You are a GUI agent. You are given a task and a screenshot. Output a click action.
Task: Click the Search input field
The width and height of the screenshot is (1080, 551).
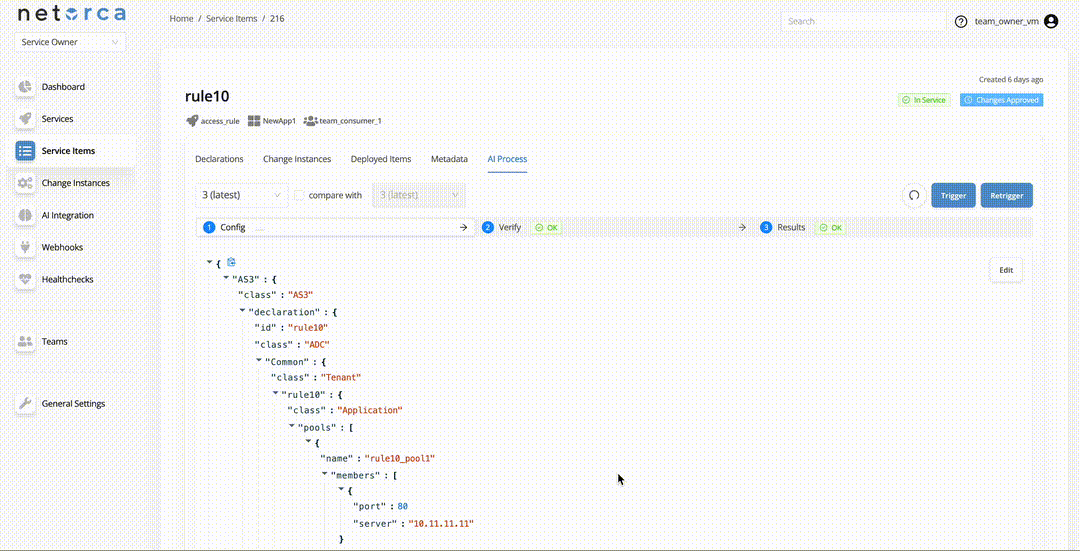(864, 21)
